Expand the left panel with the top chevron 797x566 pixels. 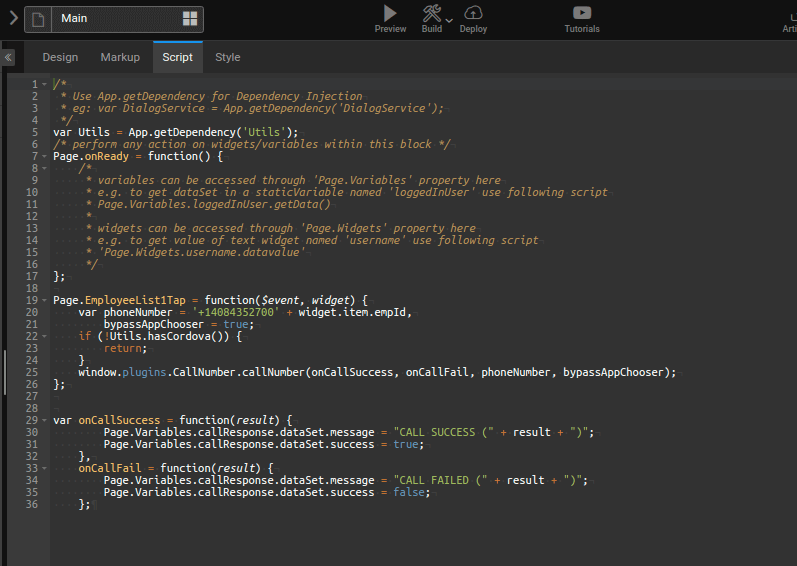coord(13,18)
